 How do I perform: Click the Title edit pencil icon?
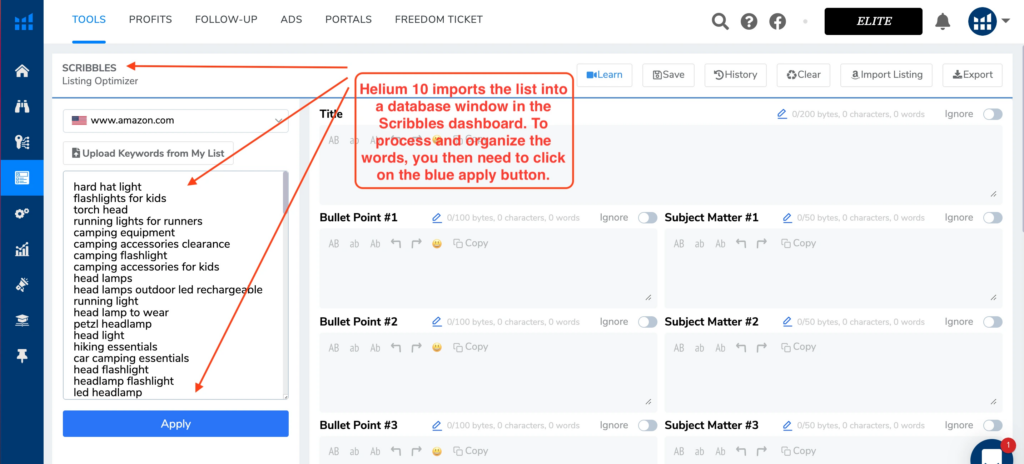click(x=782, y=114)
